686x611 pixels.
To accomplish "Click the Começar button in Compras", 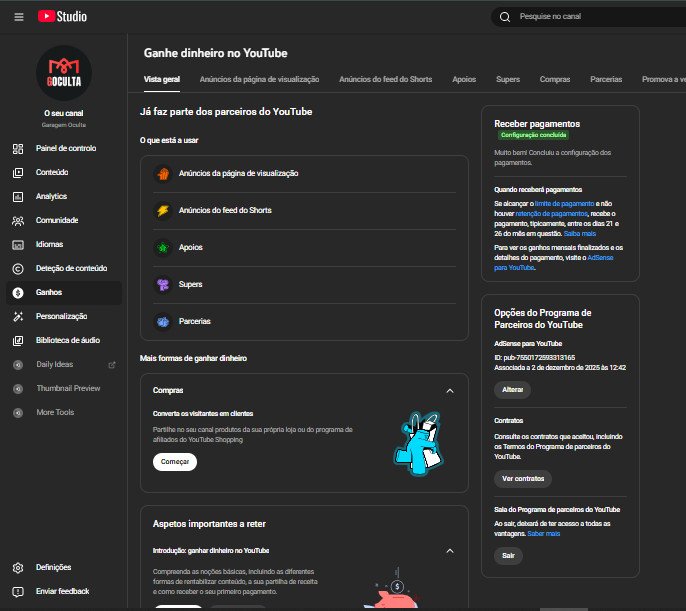I will pyautogui.click(x=175, y=462).
